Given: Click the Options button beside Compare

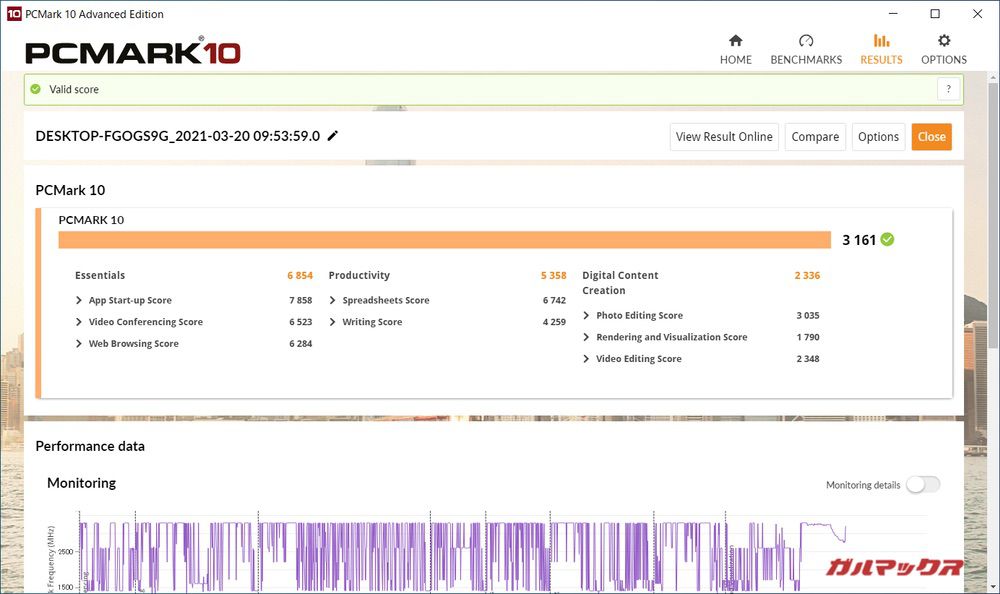Looking at the screenshot, I should pos(878,137).
